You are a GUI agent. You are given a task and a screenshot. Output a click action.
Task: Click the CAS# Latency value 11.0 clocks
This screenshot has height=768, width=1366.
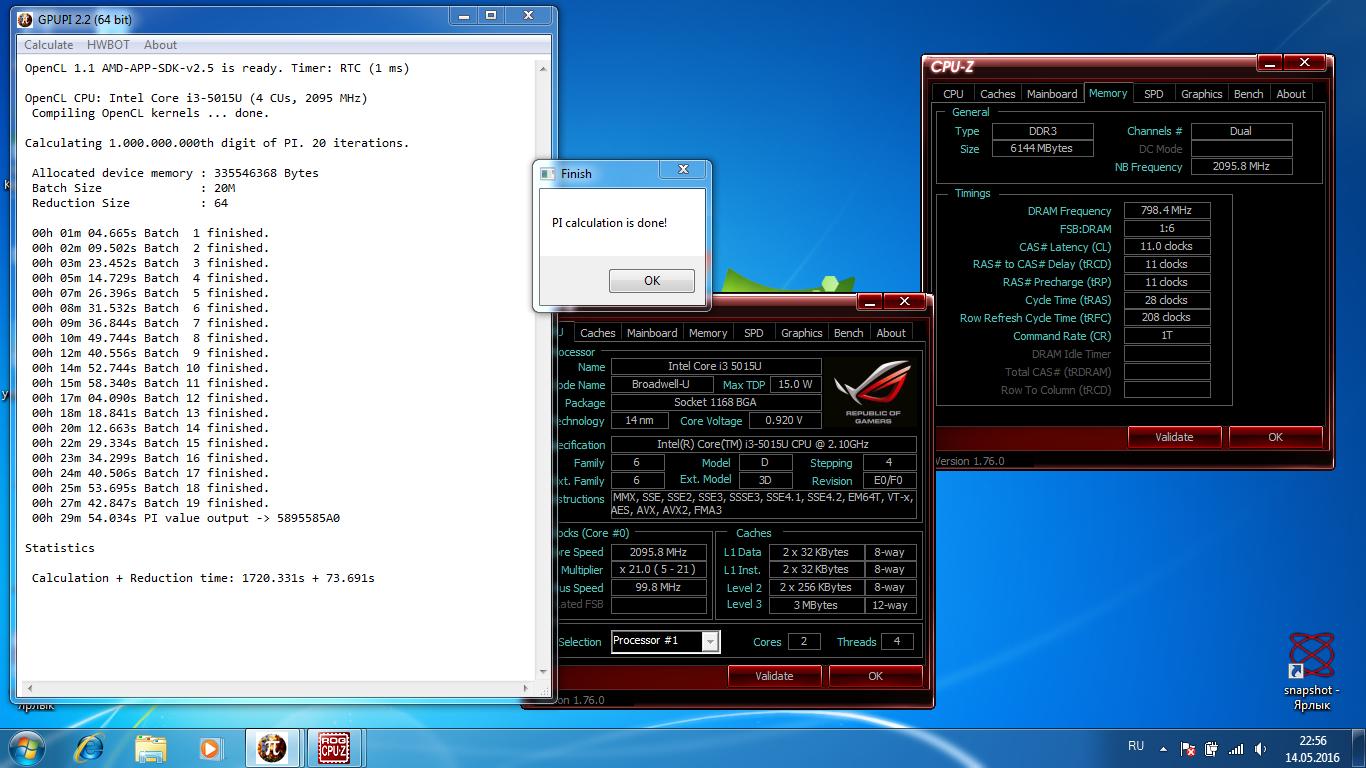[1167, 247]
